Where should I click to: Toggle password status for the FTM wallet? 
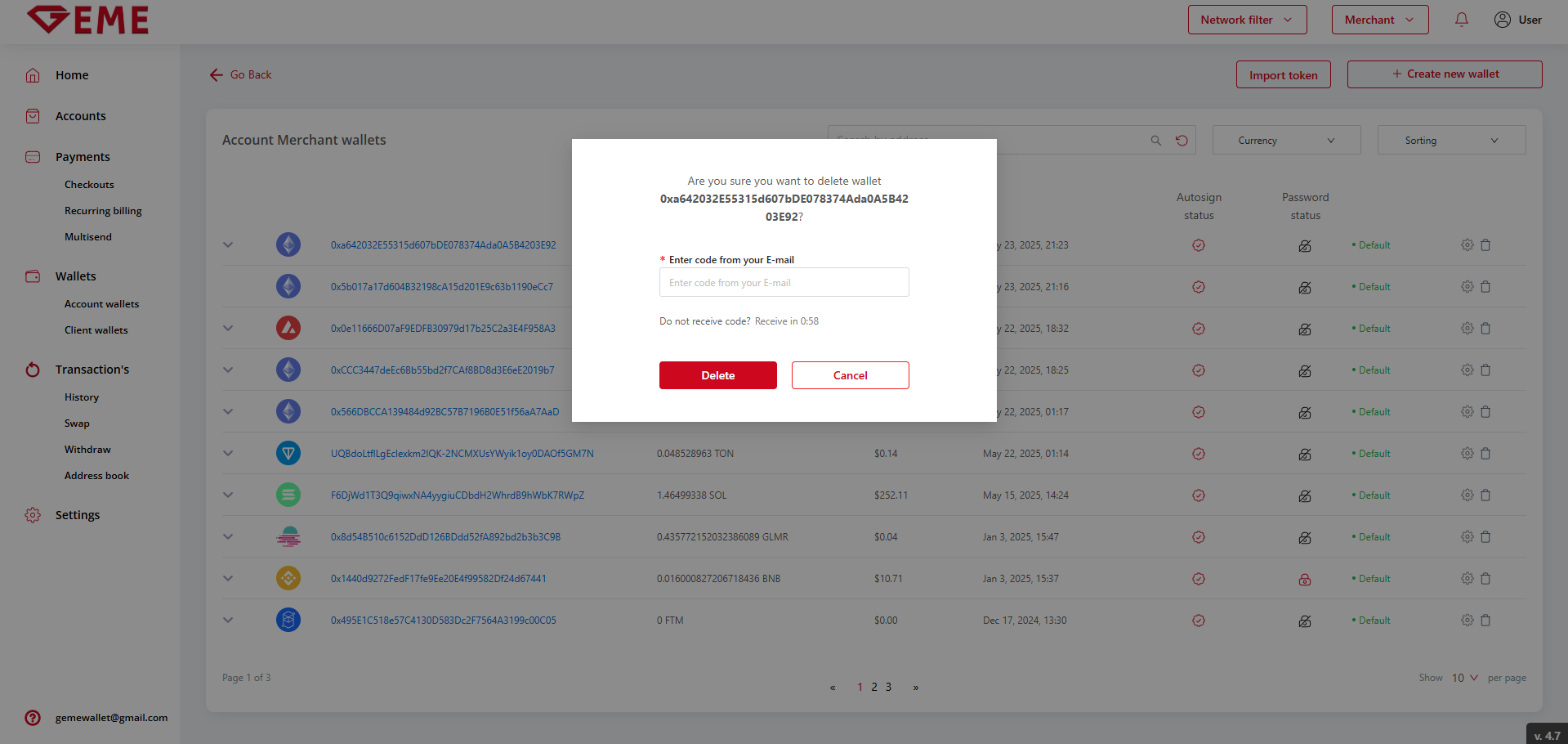tap(1305, 621)
